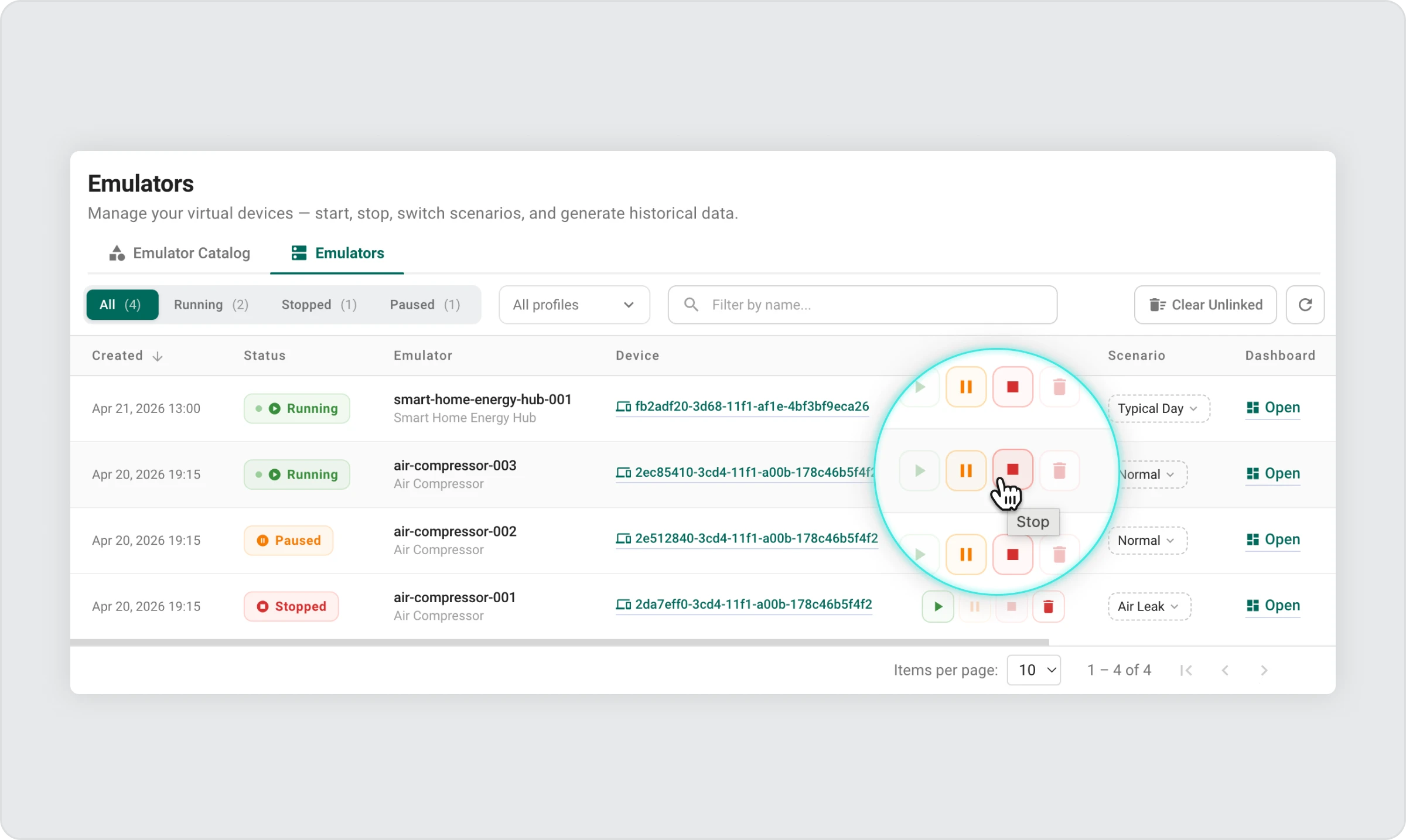
Task: Go to the next page arrow
Action: point(1264,670)
